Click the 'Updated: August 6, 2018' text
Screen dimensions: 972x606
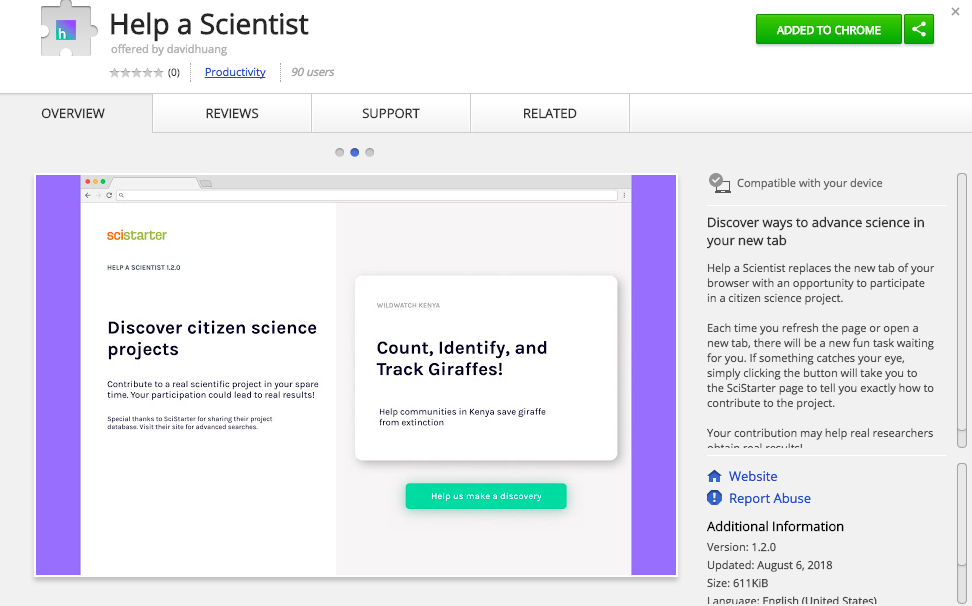769,565
